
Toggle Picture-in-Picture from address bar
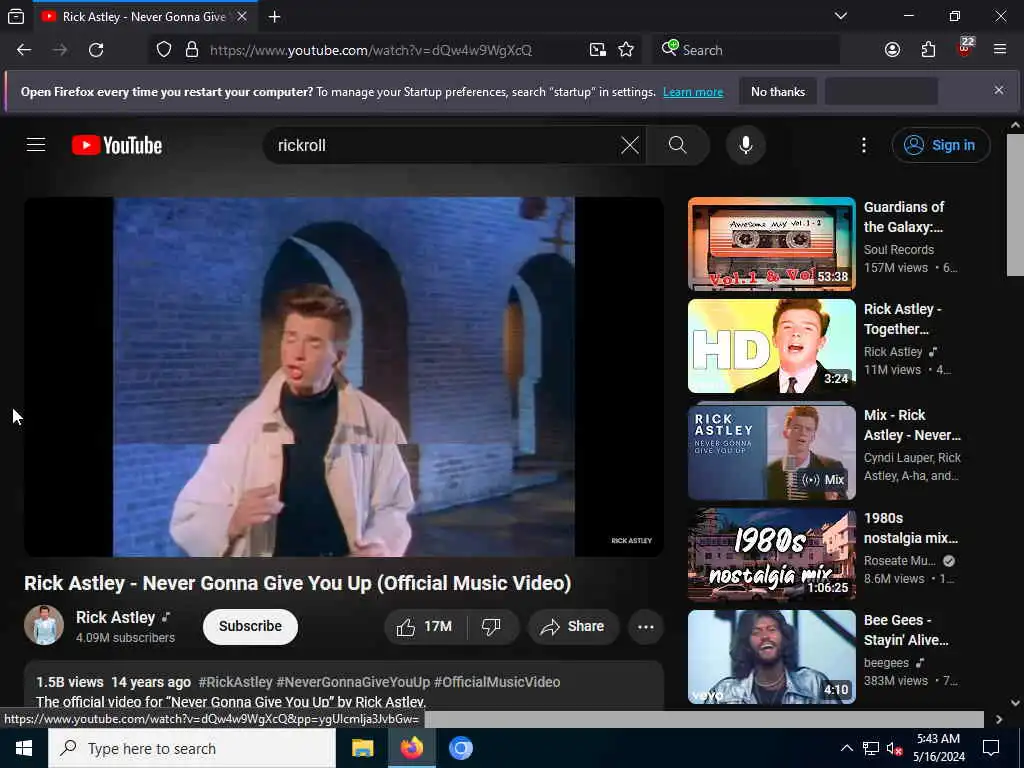598,50
